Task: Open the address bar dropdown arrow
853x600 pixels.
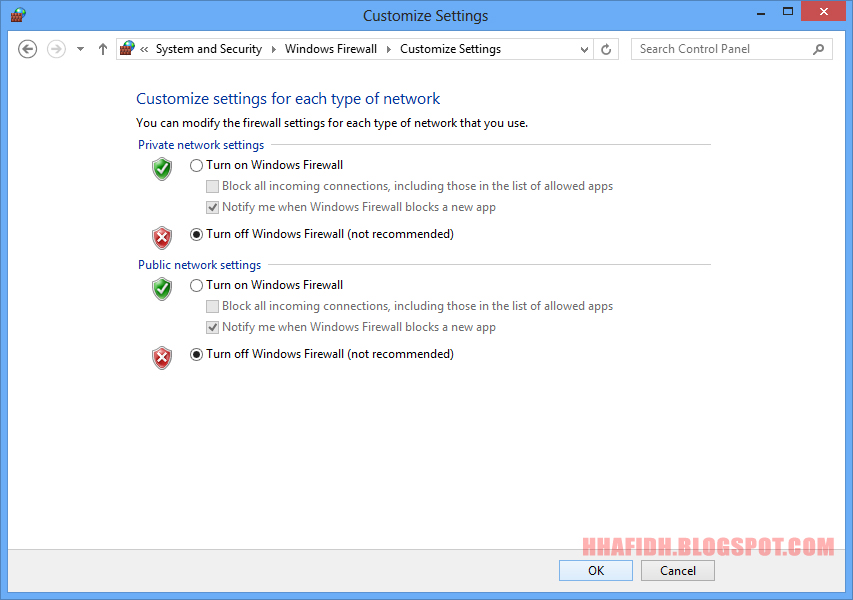Action: (582, 48)
